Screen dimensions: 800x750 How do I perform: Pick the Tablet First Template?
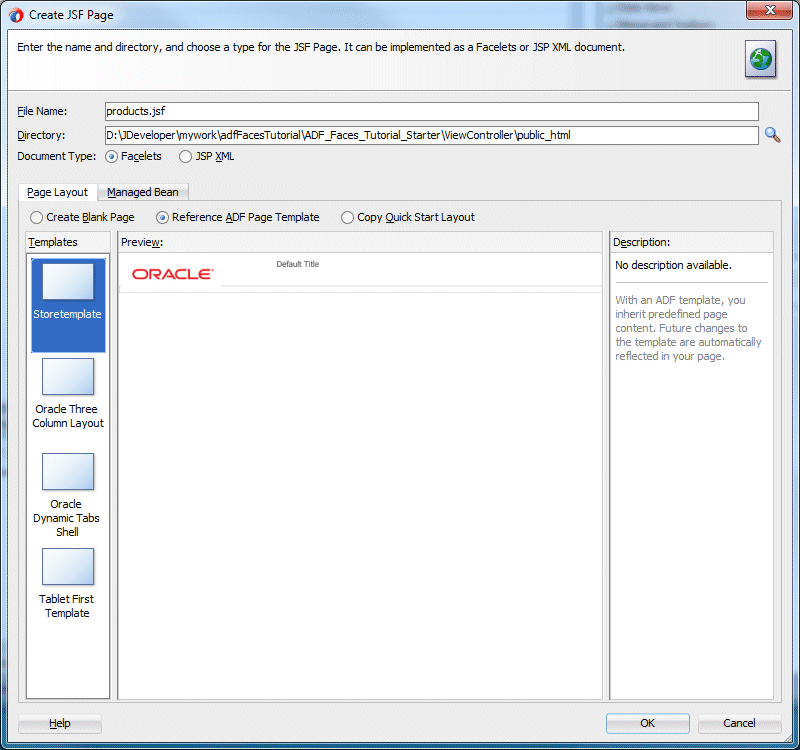click(68, 584)
